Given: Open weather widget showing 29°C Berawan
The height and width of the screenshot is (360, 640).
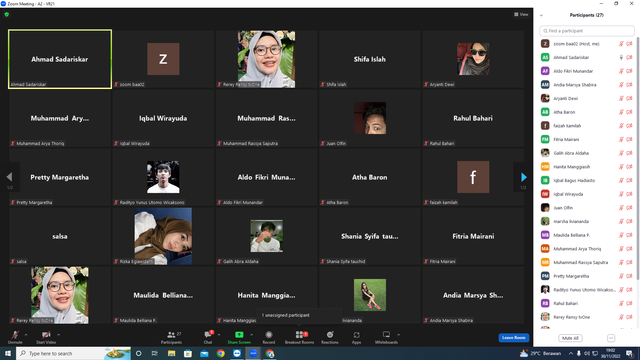Looking at the screenshot, I should [540, 353].
